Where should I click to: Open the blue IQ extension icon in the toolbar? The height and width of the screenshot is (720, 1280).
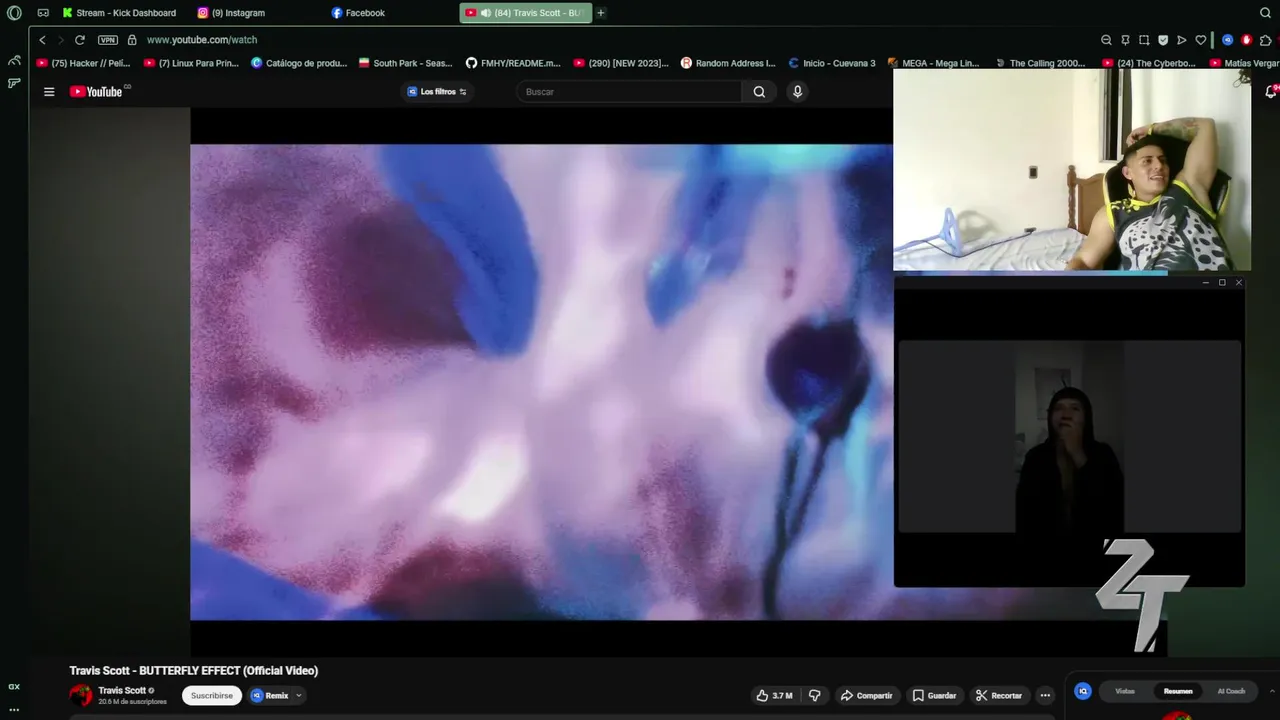click(1228, 40)
